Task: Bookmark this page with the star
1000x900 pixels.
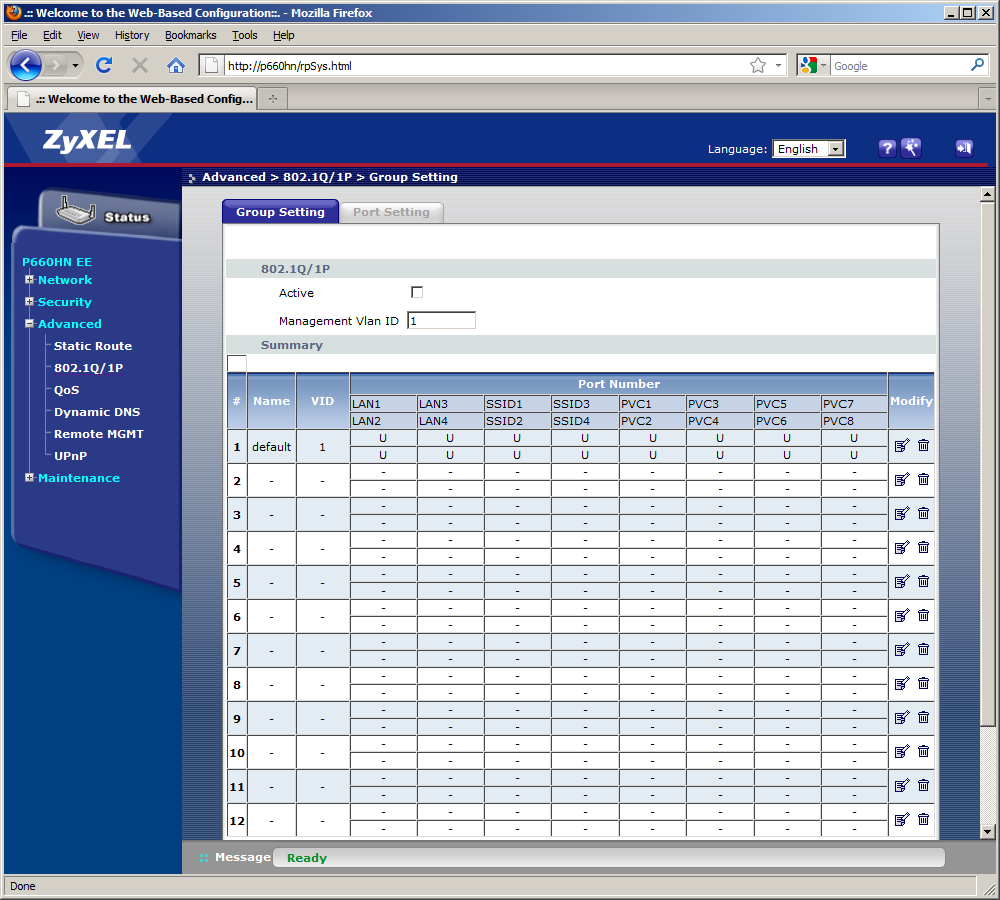Action: tap(758, 65)
